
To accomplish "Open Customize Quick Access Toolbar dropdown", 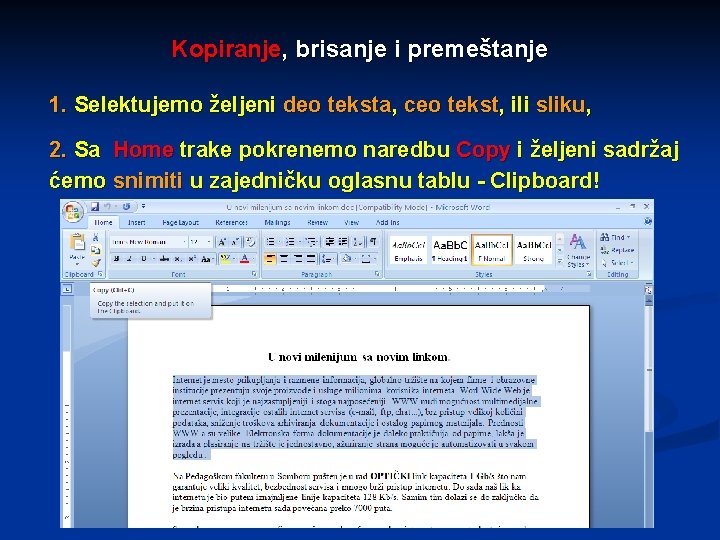I will pos(143,207).
